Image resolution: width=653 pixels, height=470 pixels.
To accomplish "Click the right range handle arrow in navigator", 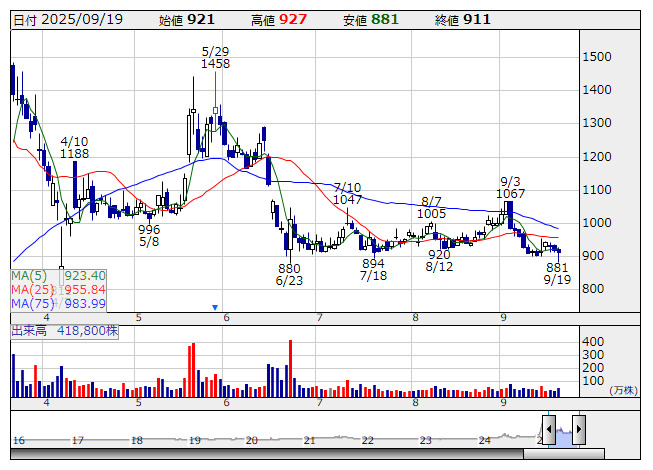I will [577, 428].
